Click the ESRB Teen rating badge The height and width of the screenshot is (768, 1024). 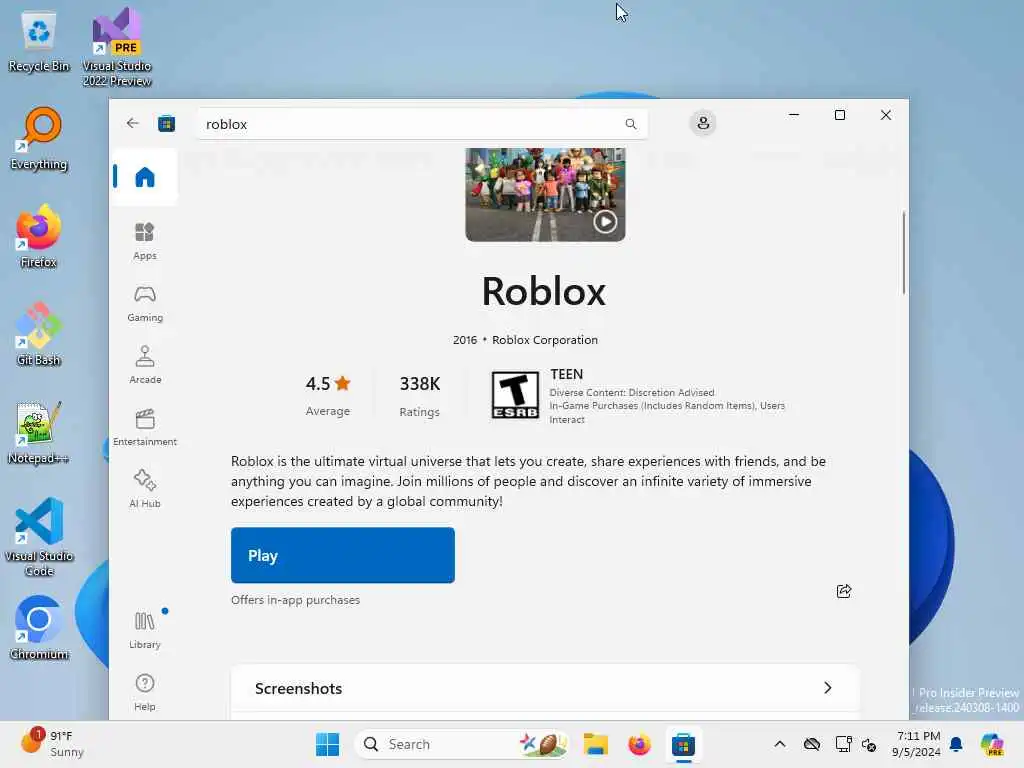point(515,394)
